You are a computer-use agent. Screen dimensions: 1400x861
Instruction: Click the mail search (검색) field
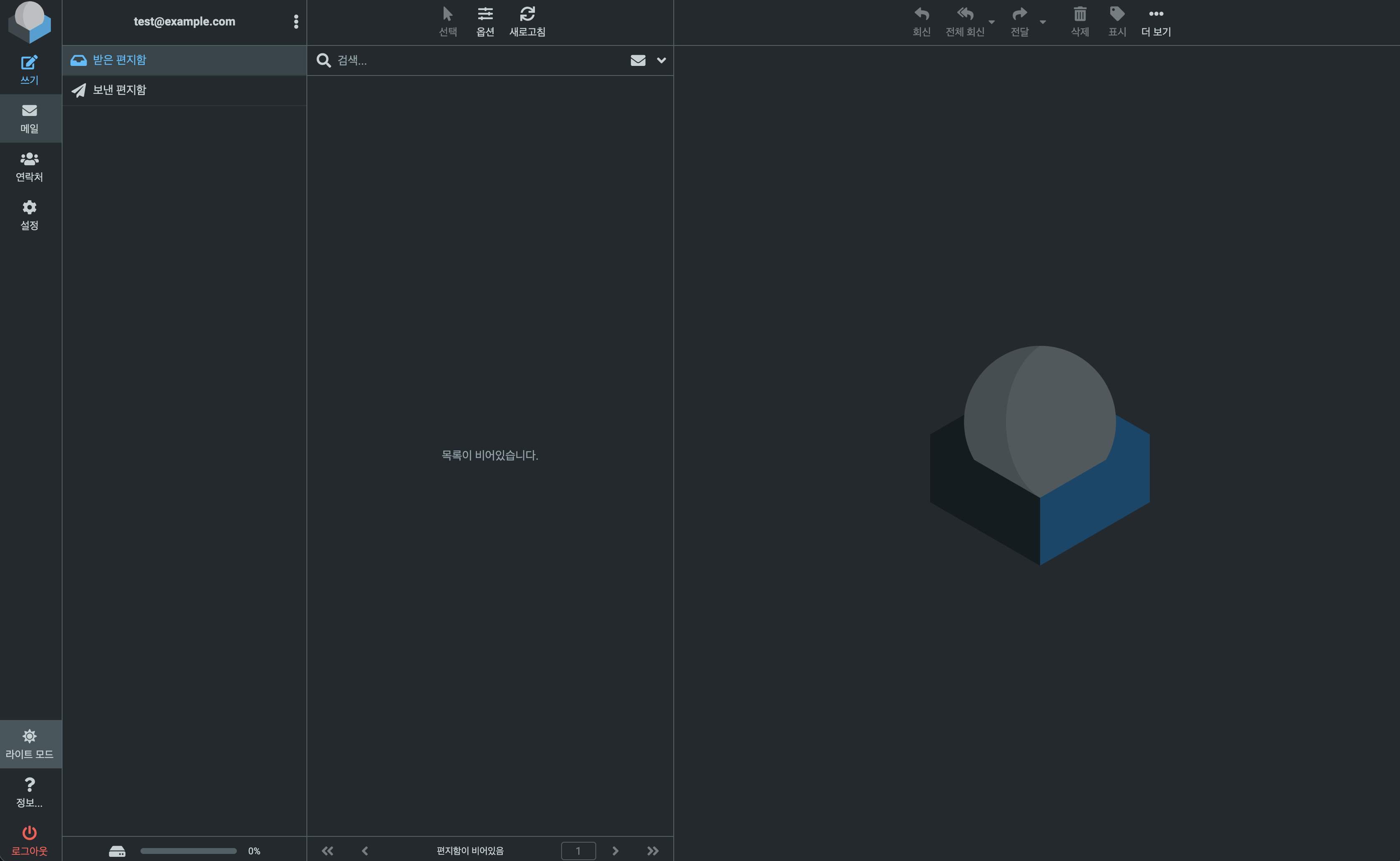click(x=478, y=60)
